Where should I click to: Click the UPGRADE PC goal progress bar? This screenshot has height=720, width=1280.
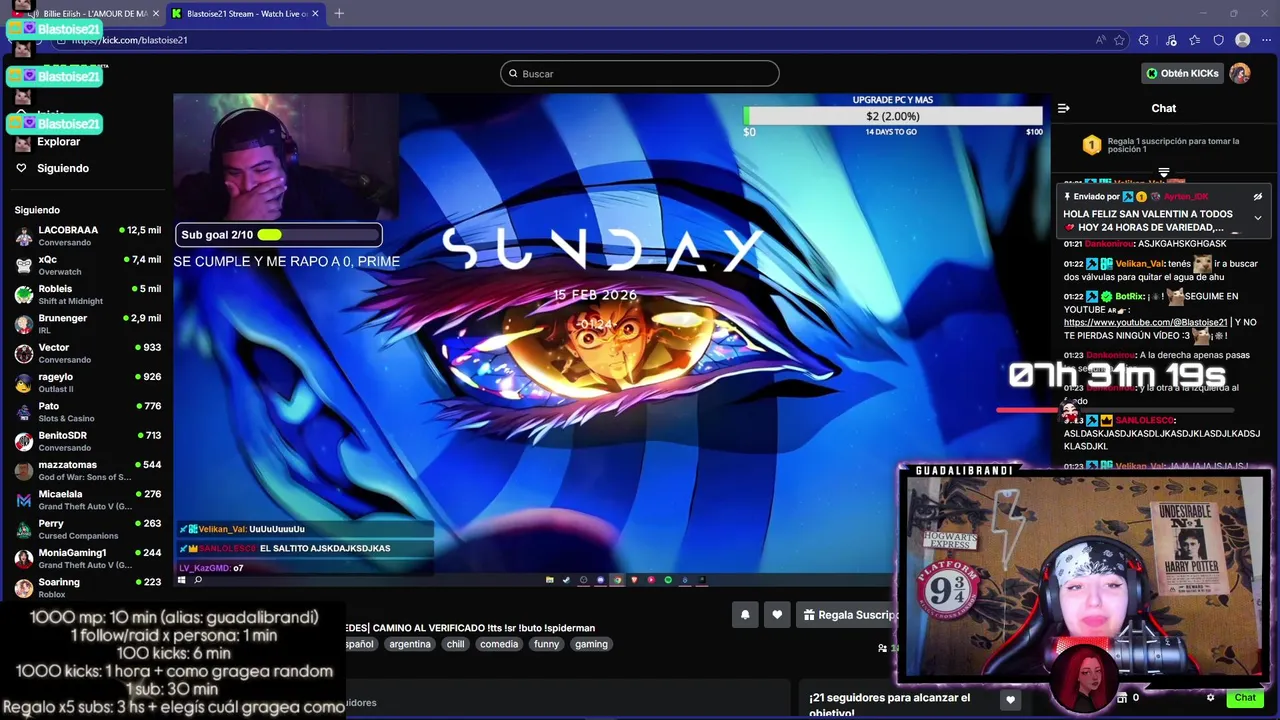click(x=893, y=116)
